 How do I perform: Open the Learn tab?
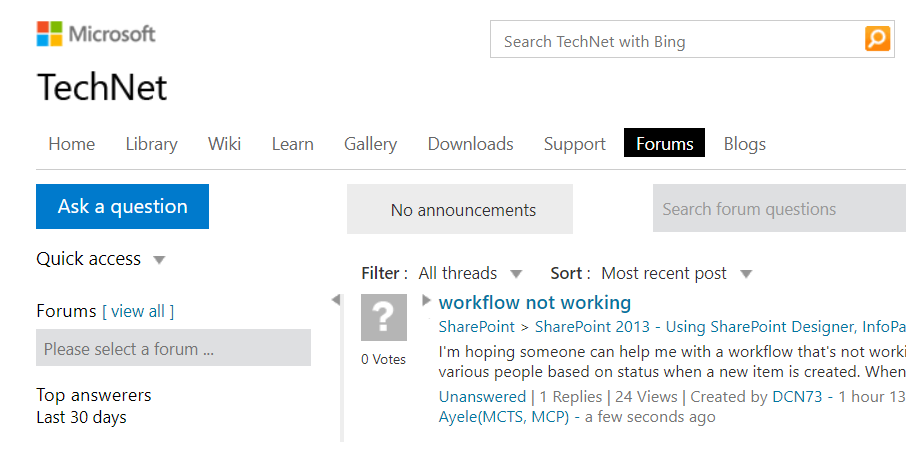[x=292, y=143]
